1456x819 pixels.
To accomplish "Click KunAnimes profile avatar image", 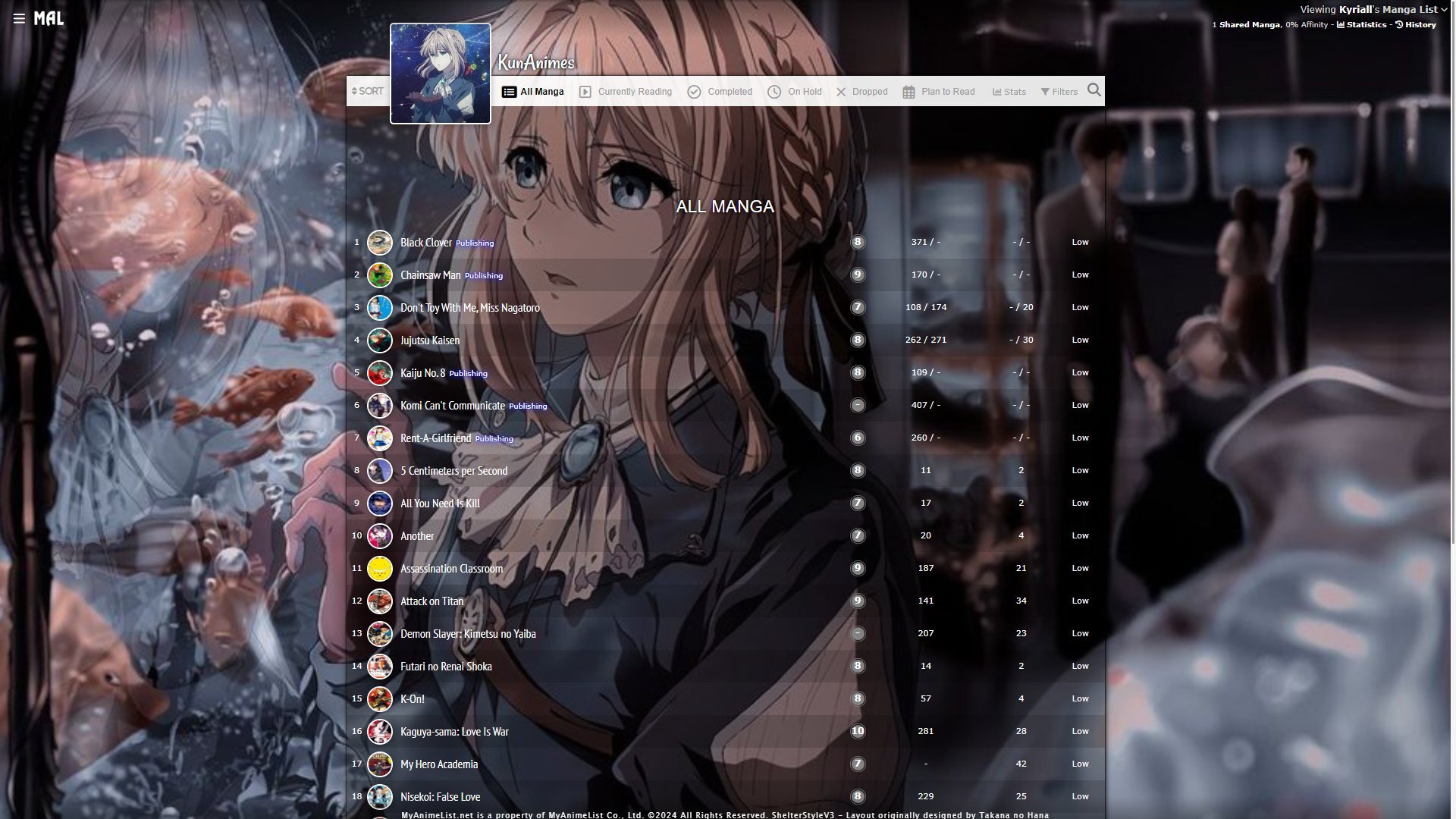I will click(x=441, y=73).
